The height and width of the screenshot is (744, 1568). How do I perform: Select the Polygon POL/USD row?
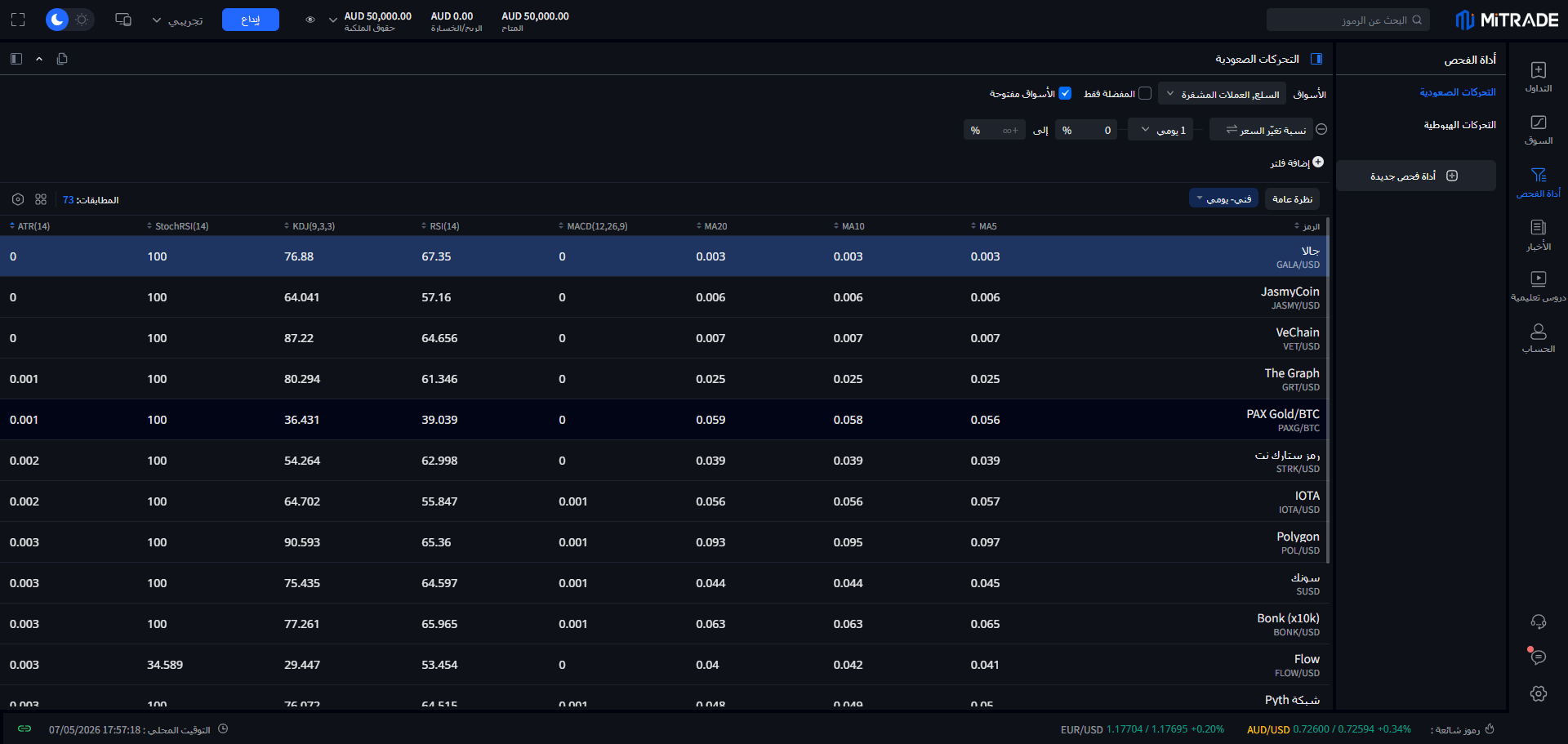pyautogui.click(x=663, y=542)
